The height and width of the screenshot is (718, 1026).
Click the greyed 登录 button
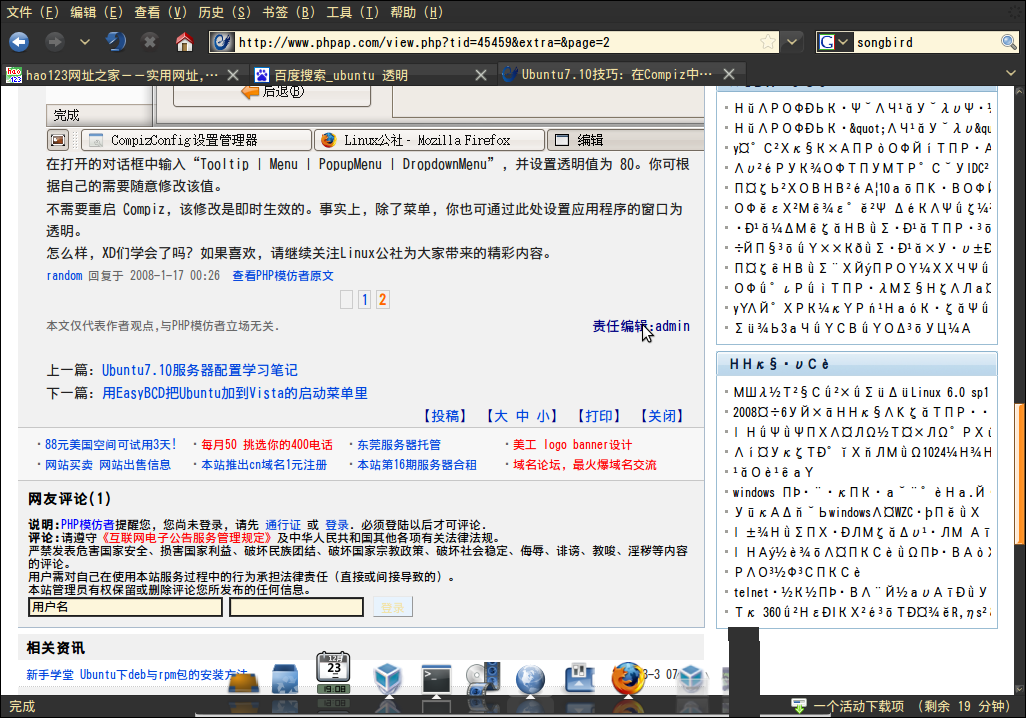[x=393, y=607]
